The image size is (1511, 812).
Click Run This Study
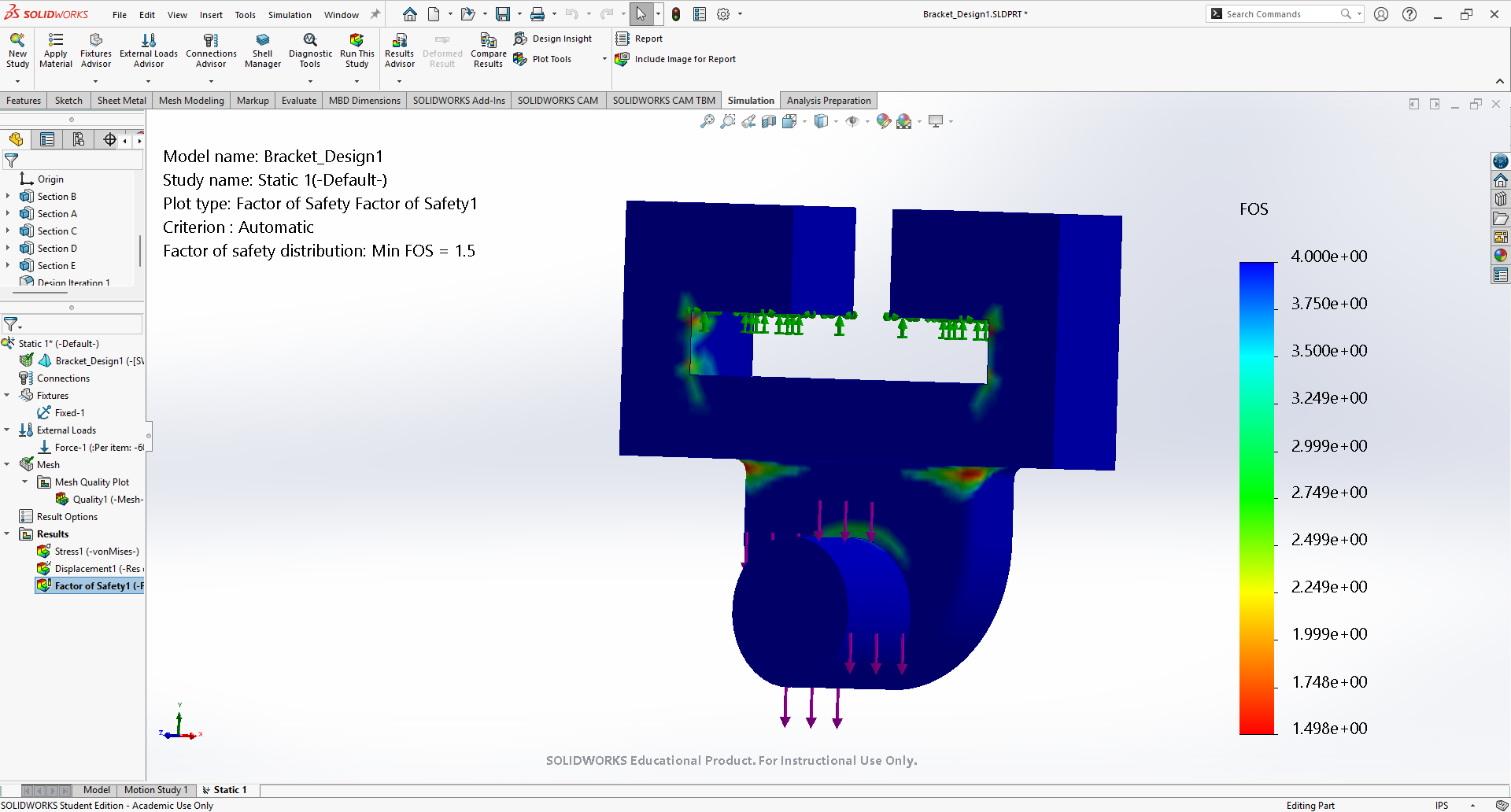(357, 50)
